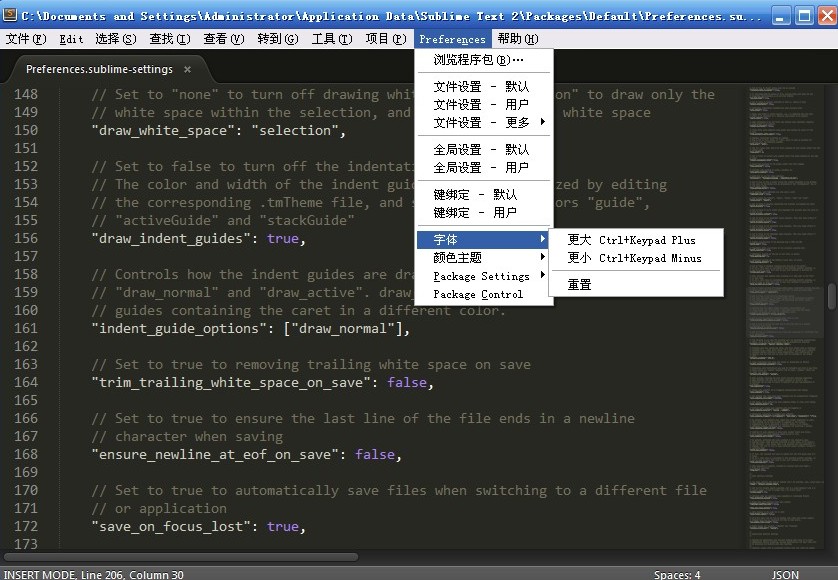The height and width of the screenshot is (580, 838).
Task: Open the 工具(T) menu
Action: 332,39
